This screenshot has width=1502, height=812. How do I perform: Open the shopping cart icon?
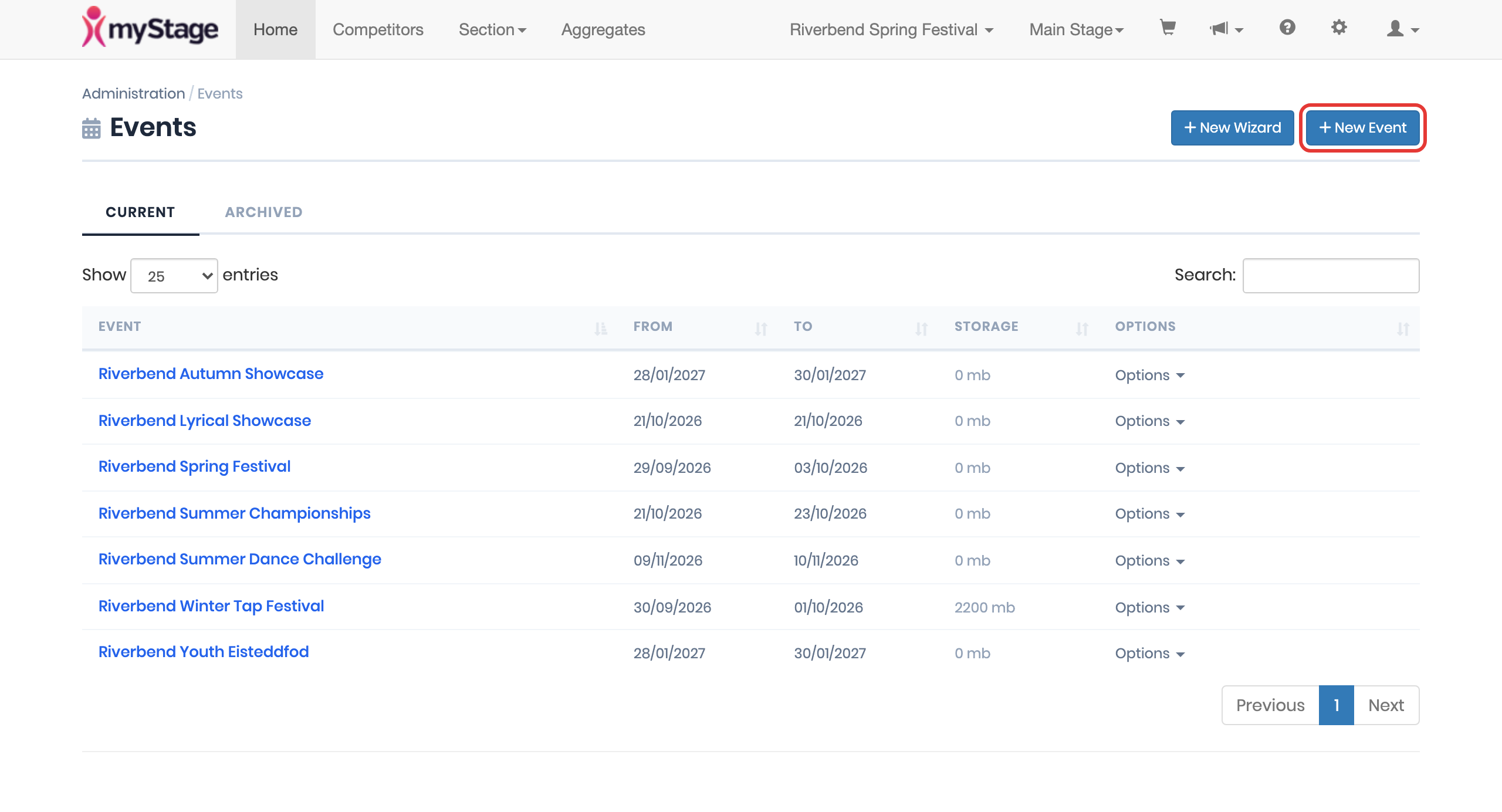pyautogui.click(x=1168, y=28)
